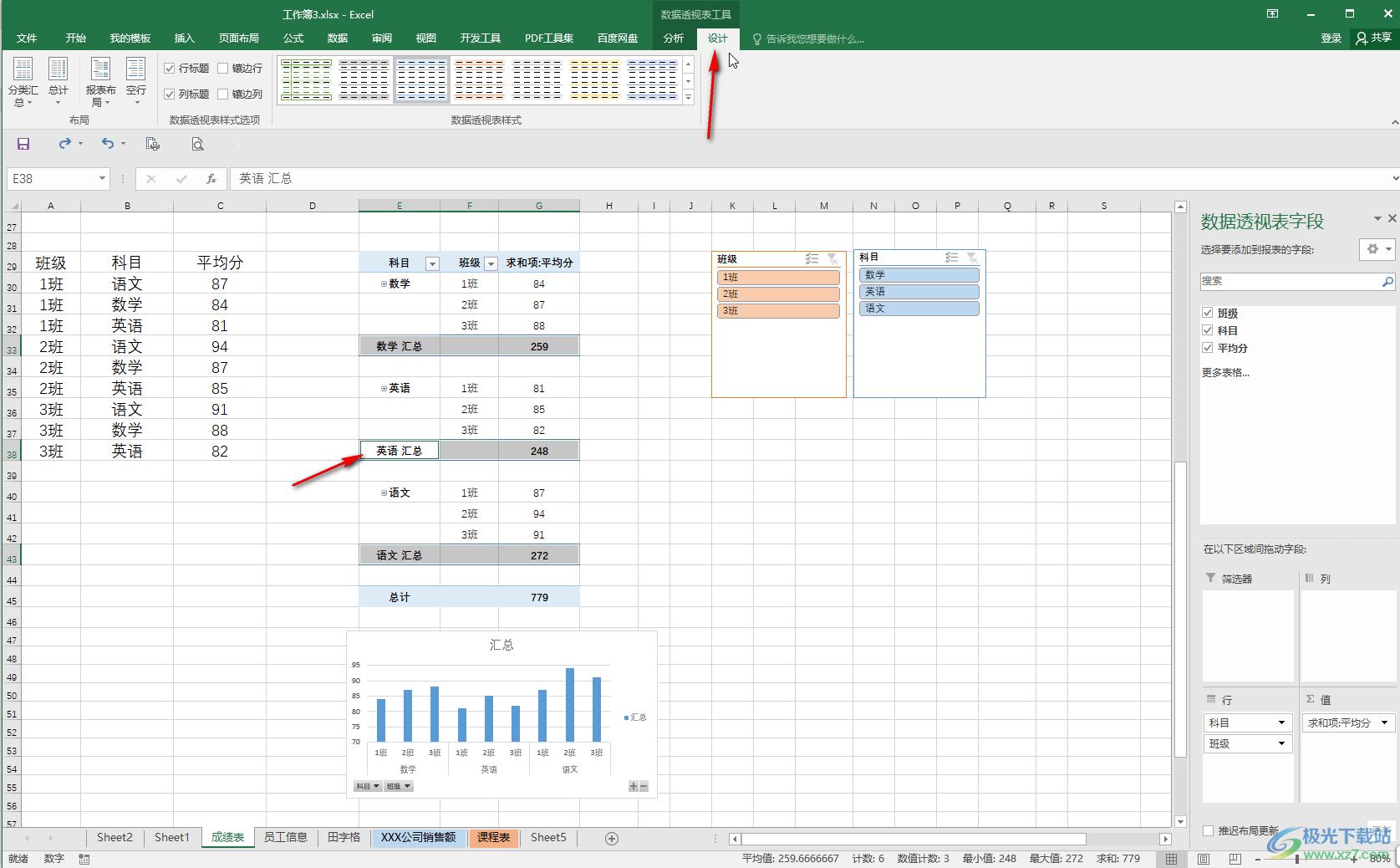Open 科目 row field dropdown in pane
Image resolution: width=1400 pixels, height=868 pixels.
tap(1281, 722)
